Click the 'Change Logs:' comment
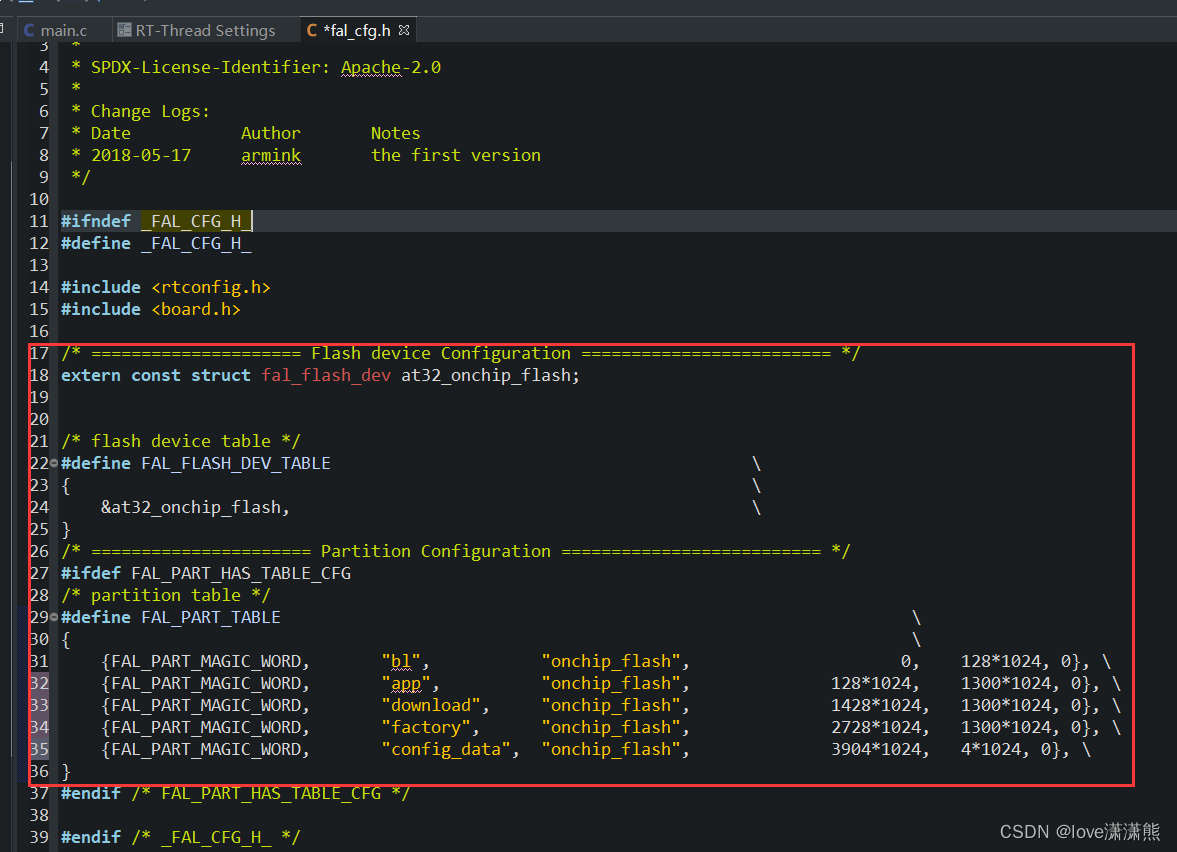The height and width of the screenshot is (852, 1177). point(150,112)
